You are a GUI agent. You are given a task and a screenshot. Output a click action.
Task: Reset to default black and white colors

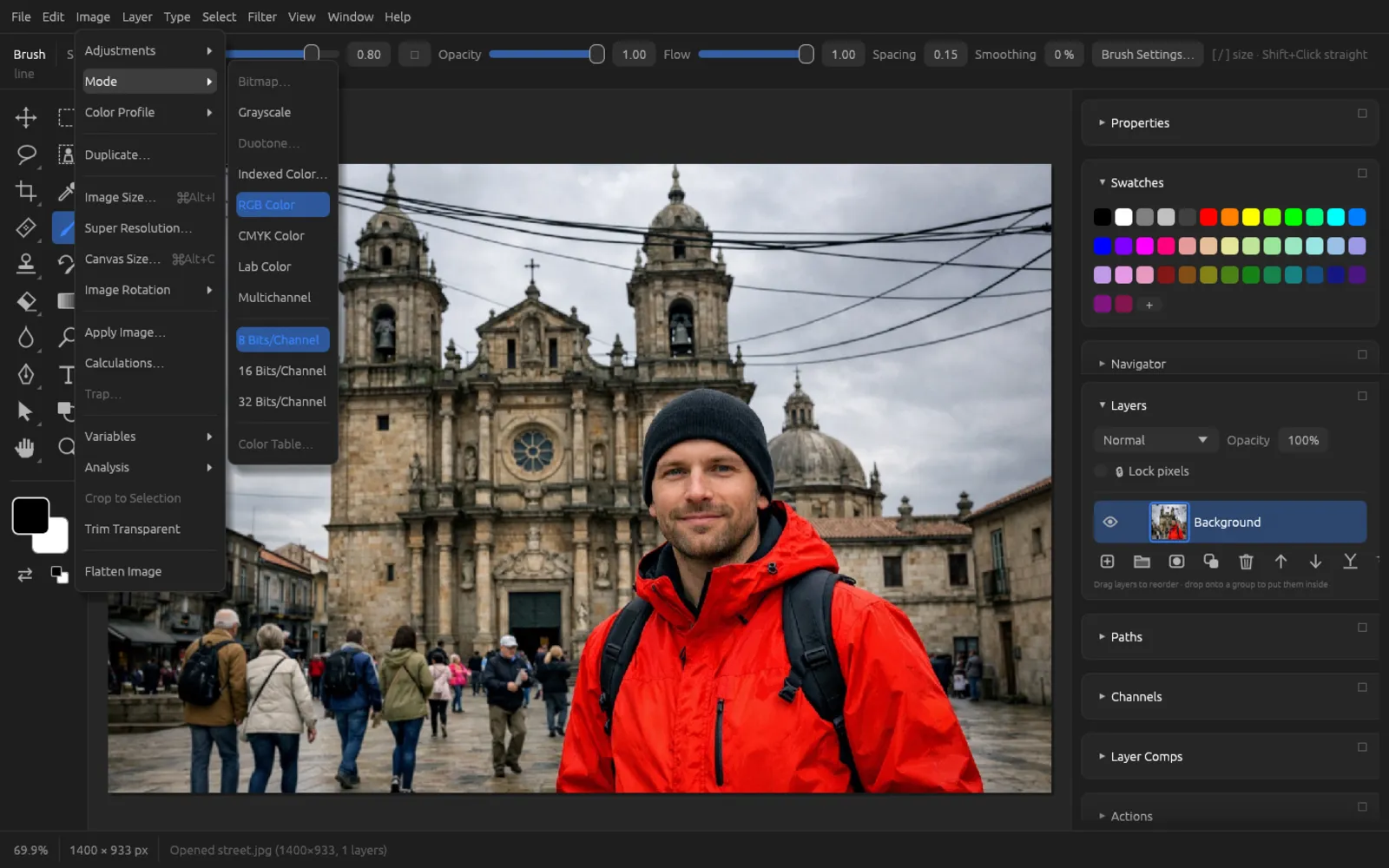tap(59, 575)
